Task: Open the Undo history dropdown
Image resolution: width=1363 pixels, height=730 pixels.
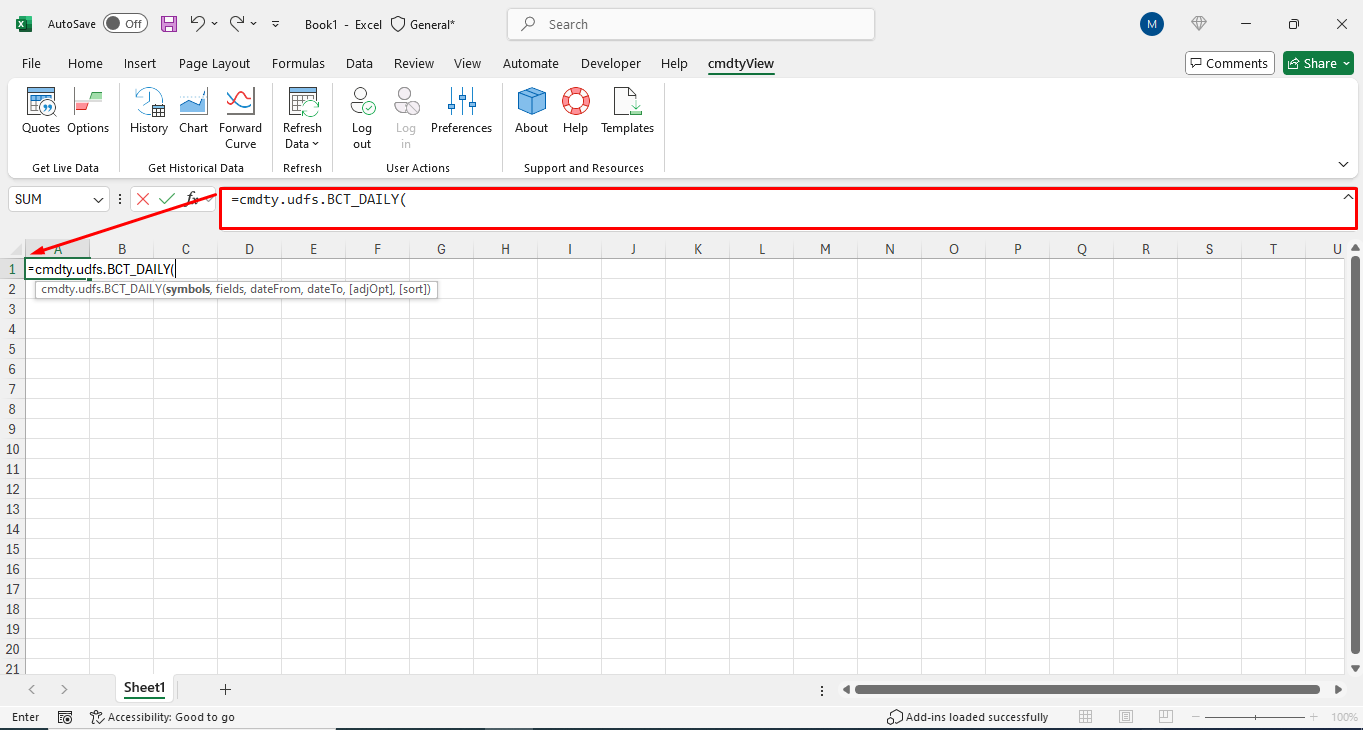Action: tap(214, 23)
